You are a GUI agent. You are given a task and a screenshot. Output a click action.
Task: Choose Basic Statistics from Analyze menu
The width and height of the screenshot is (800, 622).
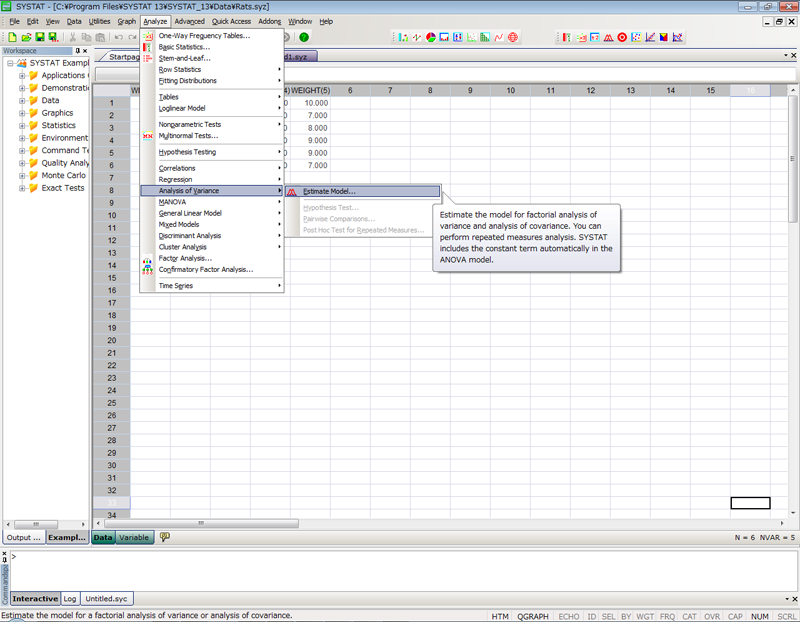point(212,47)
